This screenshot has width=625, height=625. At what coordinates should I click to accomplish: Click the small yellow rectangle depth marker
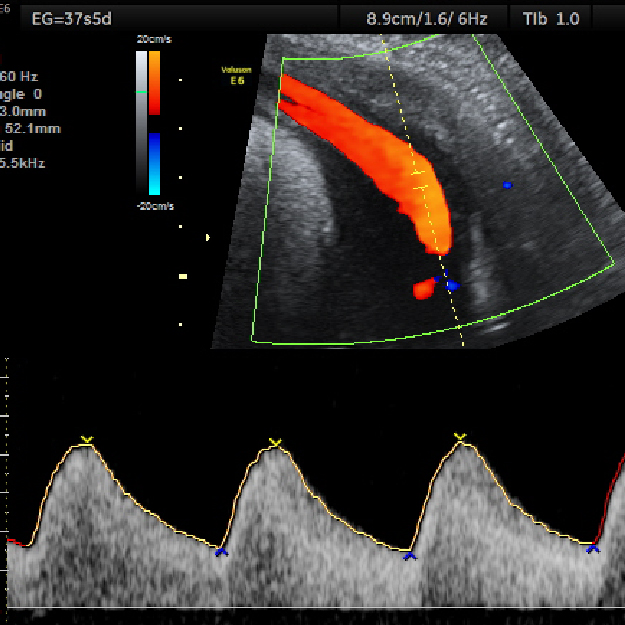183,275
